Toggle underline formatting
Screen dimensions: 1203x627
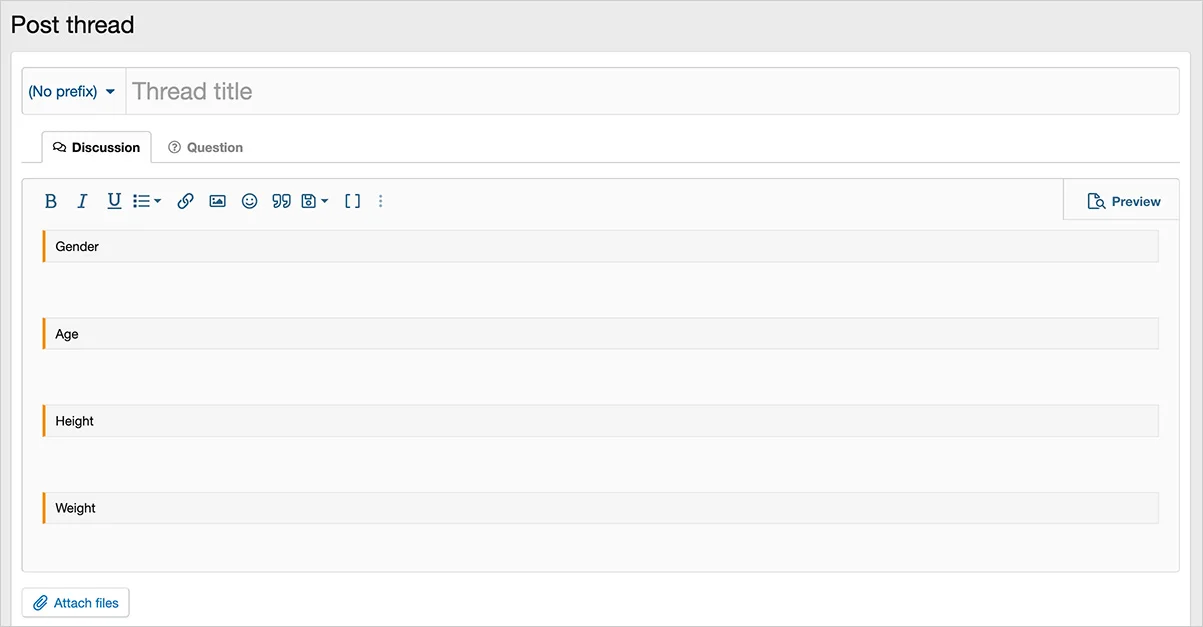point(114,201)
